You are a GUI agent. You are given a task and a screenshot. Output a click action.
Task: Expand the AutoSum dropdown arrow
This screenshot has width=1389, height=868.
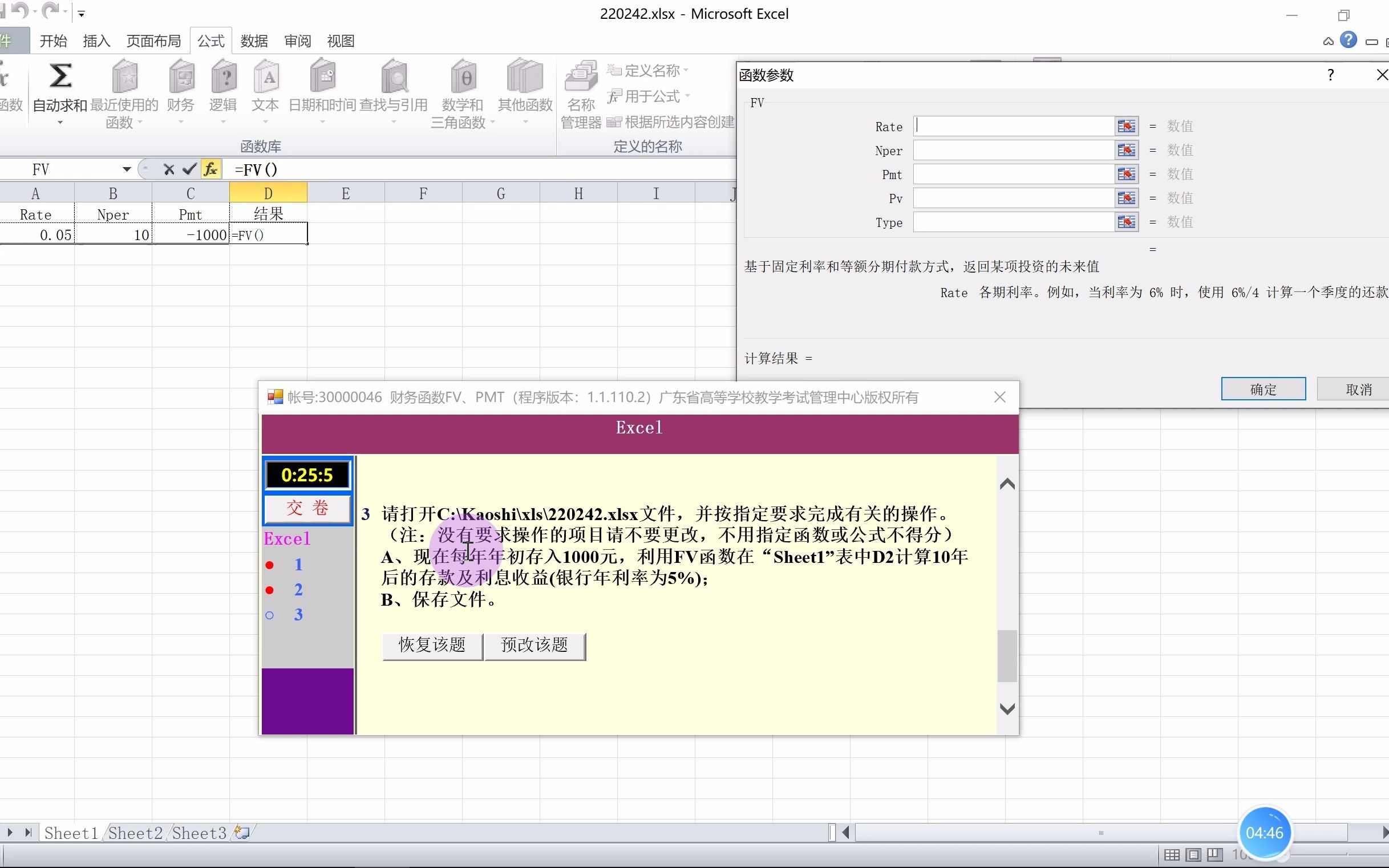[x=60, y=122]
